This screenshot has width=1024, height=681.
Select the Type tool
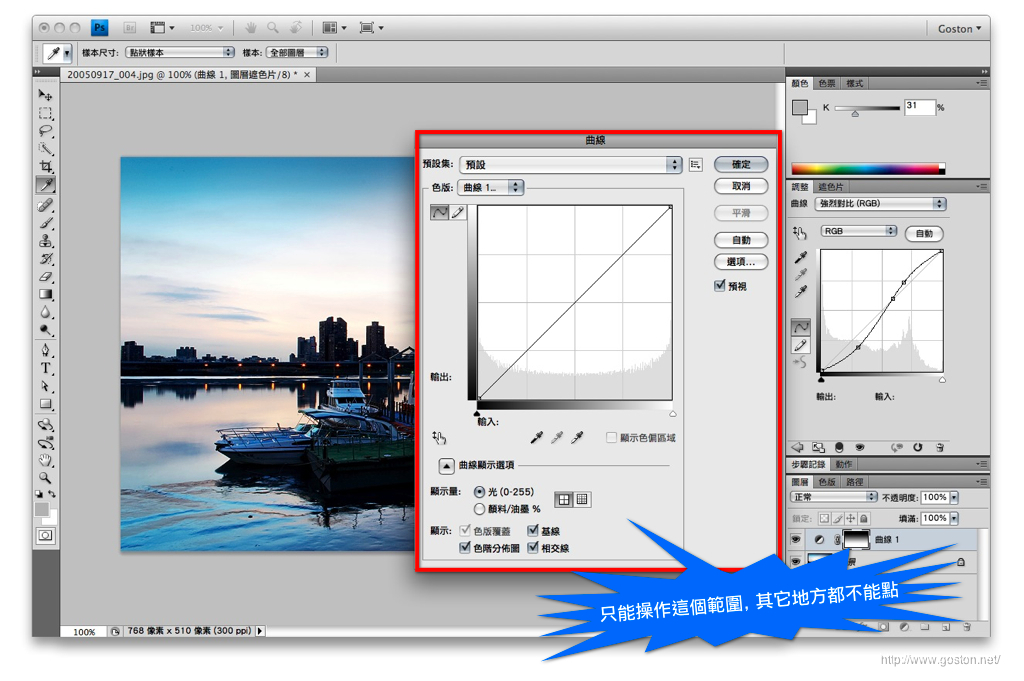pos(46,368)
